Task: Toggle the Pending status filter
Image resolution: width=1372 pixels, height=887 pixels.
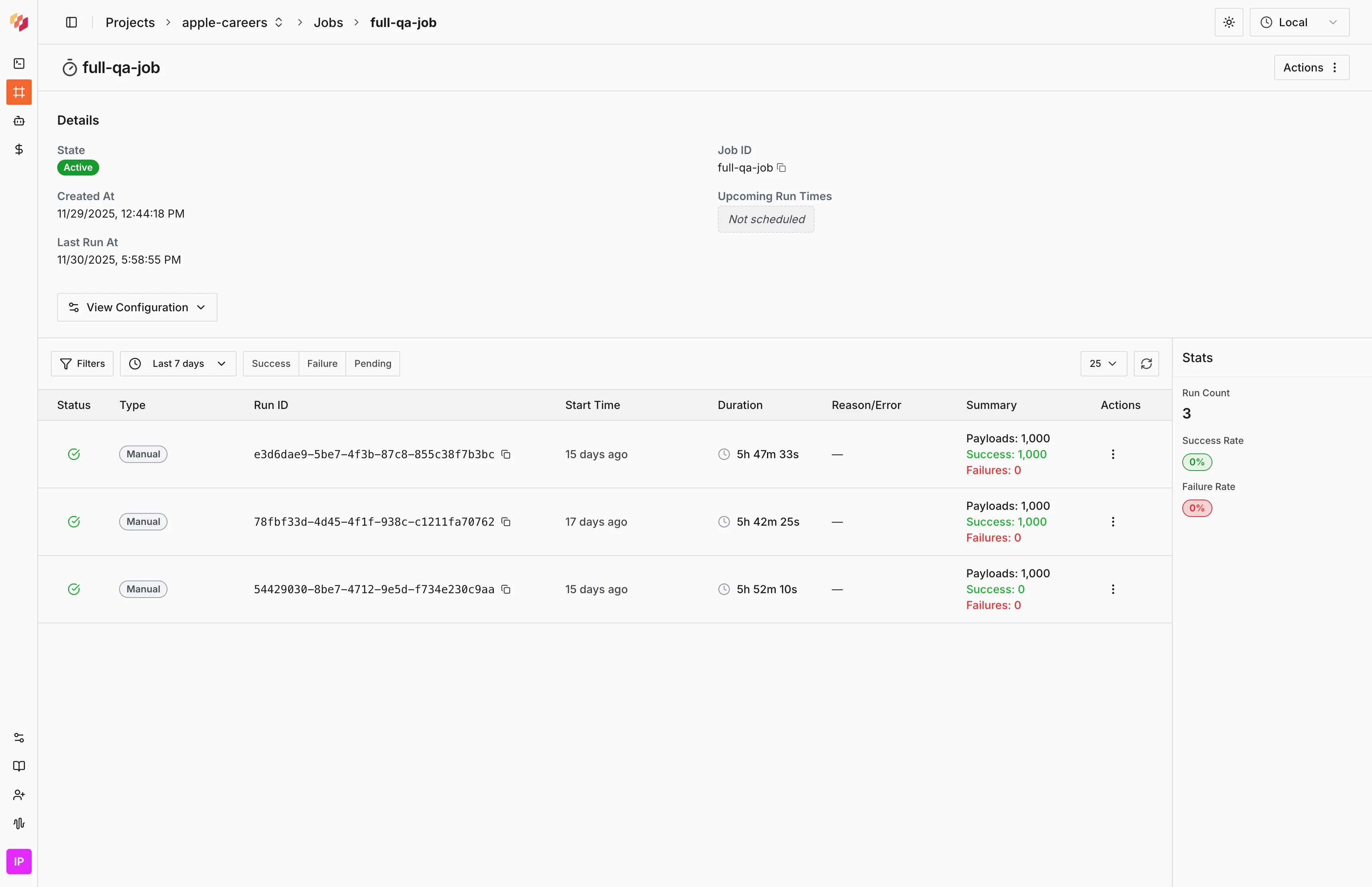Action: [372, 363]
